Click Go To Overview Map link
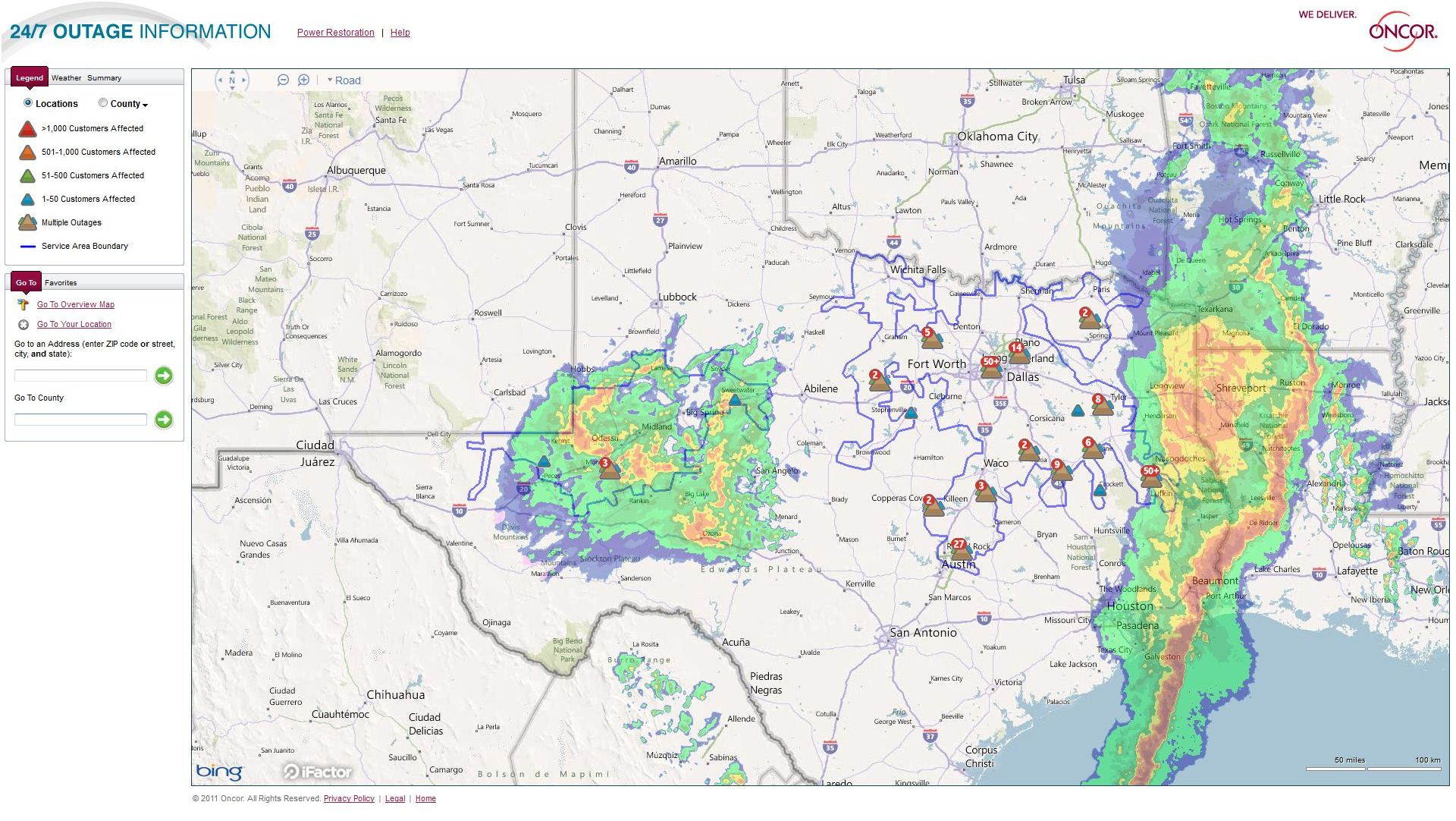 pyautogui.click(x=76, y=305)
